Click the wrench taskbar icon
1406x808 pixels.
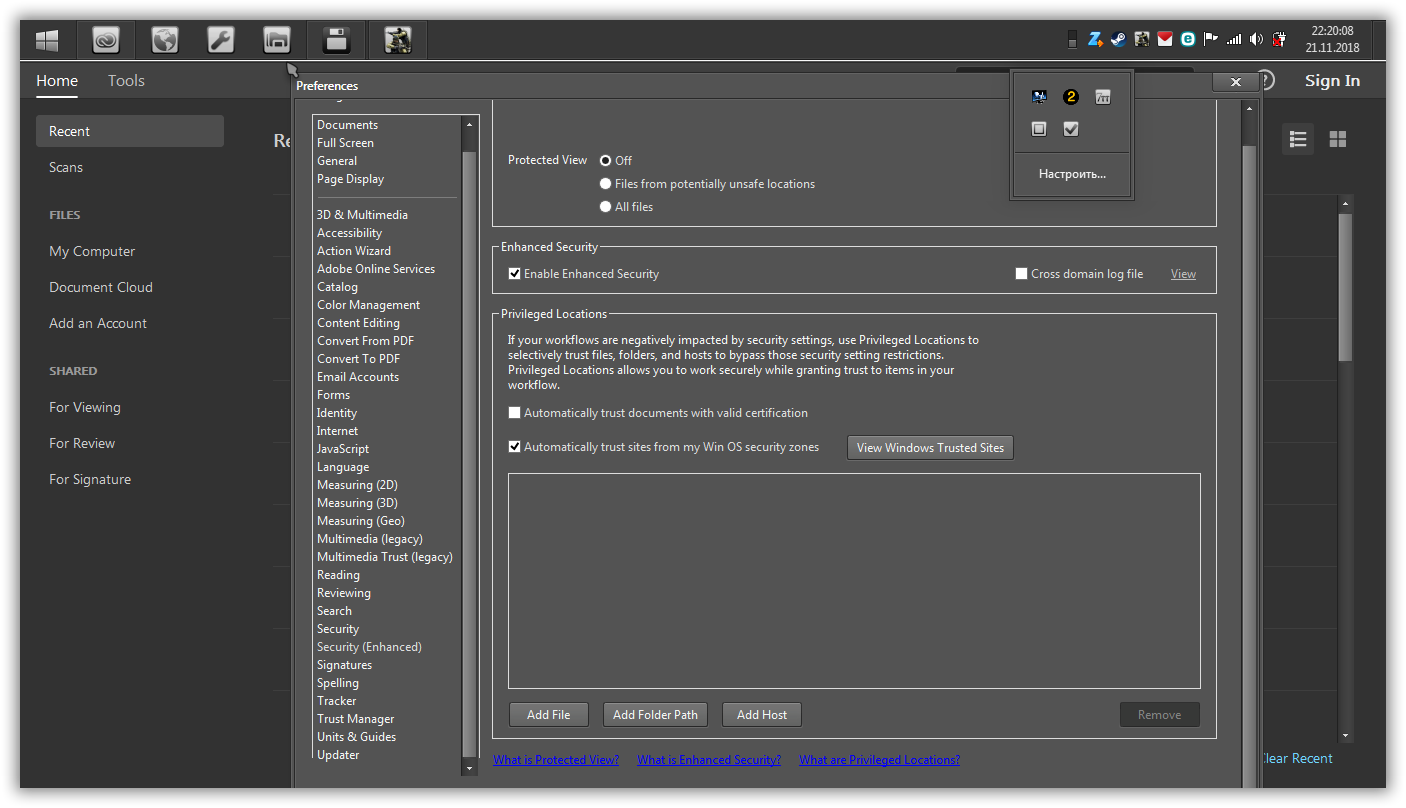point(220,40)
